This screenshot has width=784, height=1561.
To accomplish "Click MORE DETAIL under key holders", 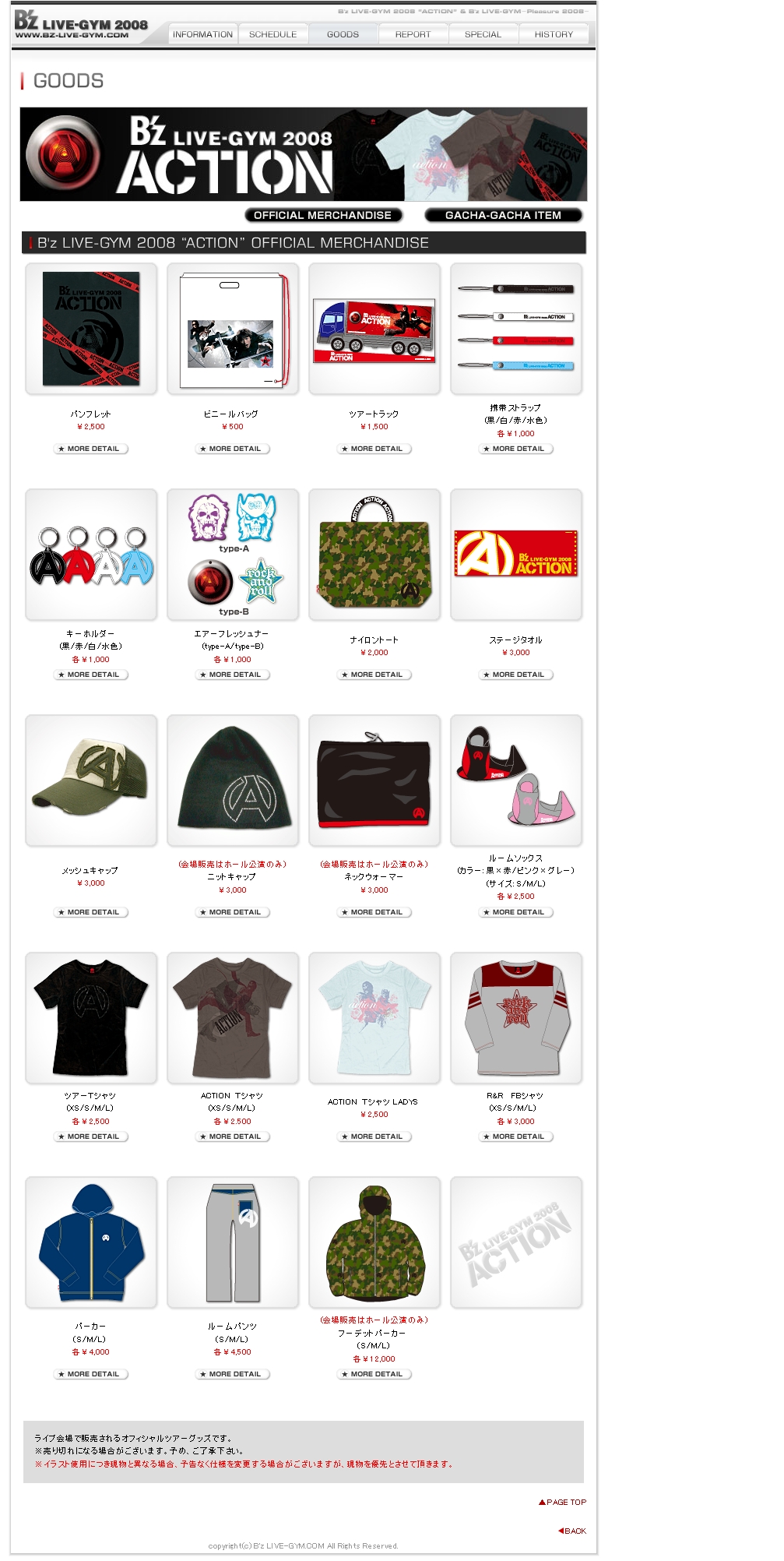I will [x=91, y=675].
